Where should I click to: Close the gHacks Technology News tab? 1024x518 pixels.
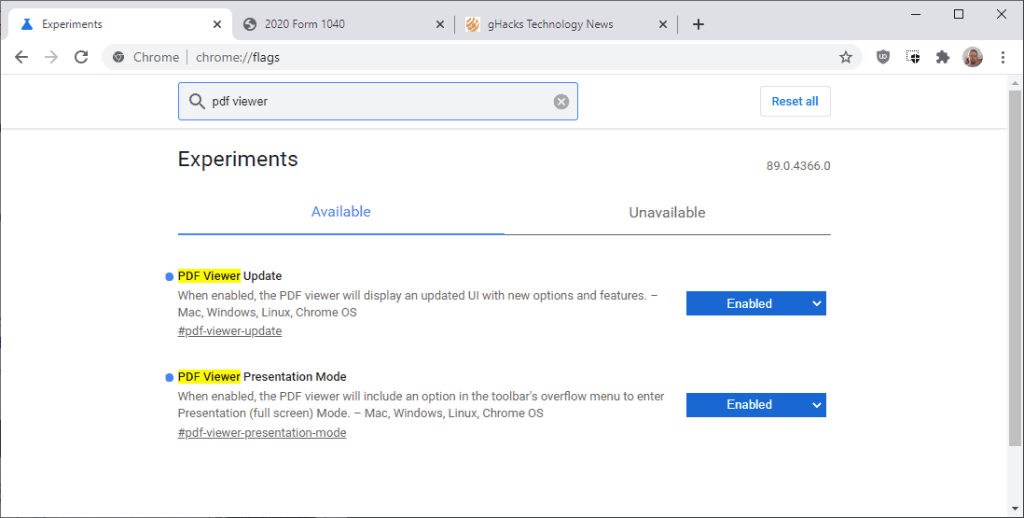tap(663, 24)
